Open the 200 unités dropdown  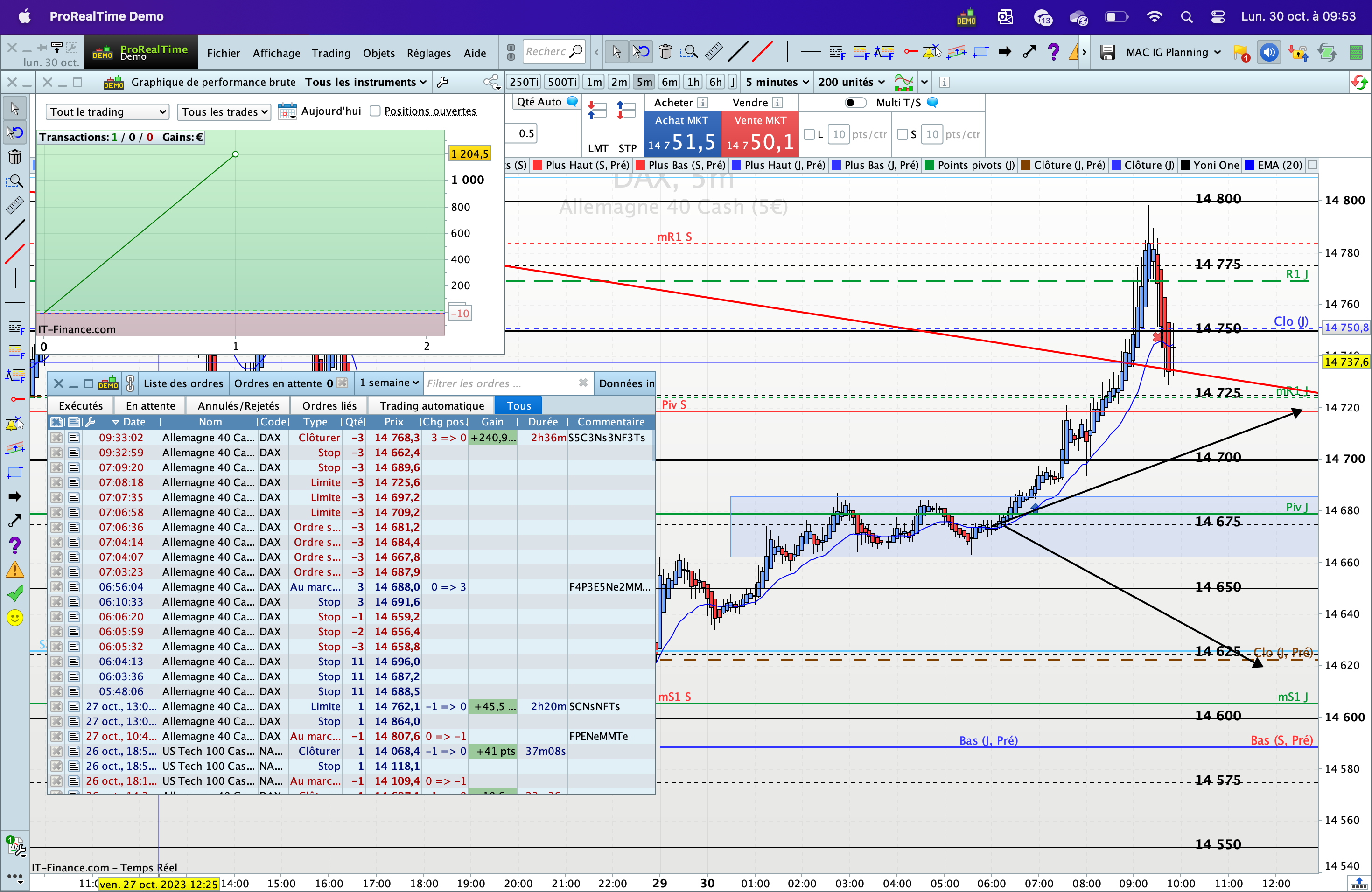(x=851, y=83)
